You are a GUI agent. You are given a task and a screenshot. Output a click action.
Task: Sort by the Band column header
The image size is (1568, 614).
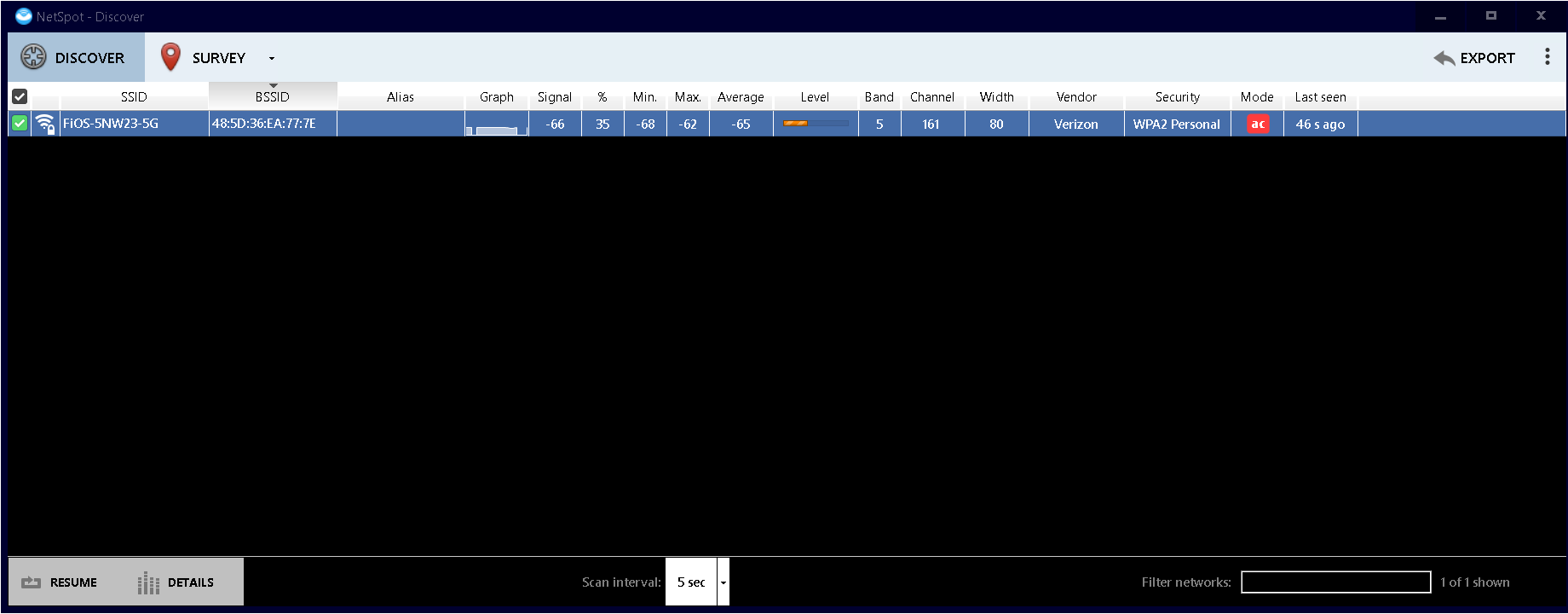(x=879, y=97)
